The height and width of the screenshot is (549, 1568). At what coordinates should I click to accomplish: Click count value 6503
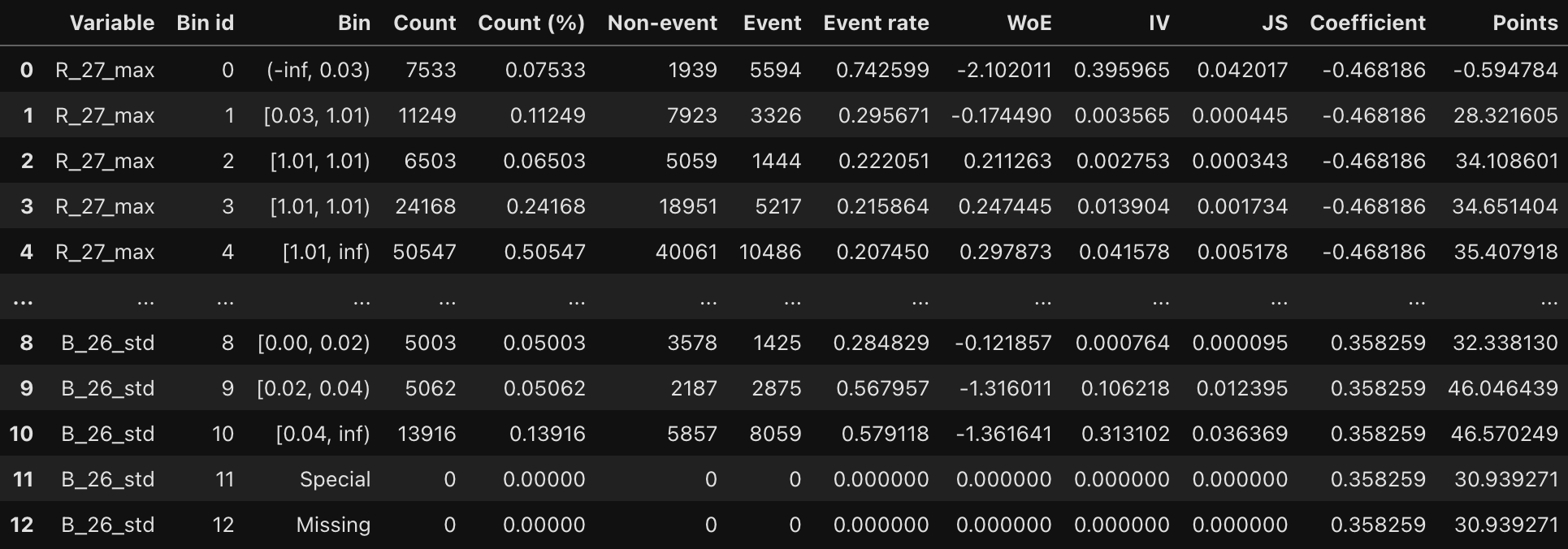tap(430, 161)
